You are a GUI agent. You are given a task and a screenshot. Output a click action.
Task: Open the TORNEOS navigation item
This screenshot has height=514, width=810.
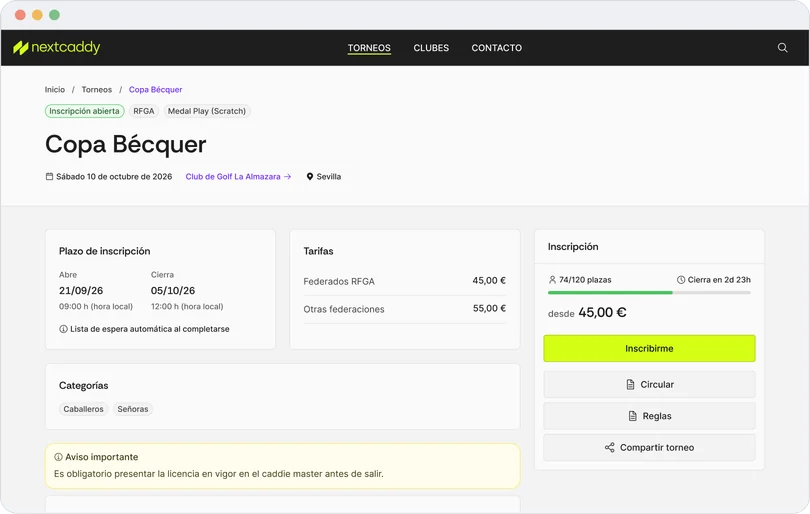point(369,48)
